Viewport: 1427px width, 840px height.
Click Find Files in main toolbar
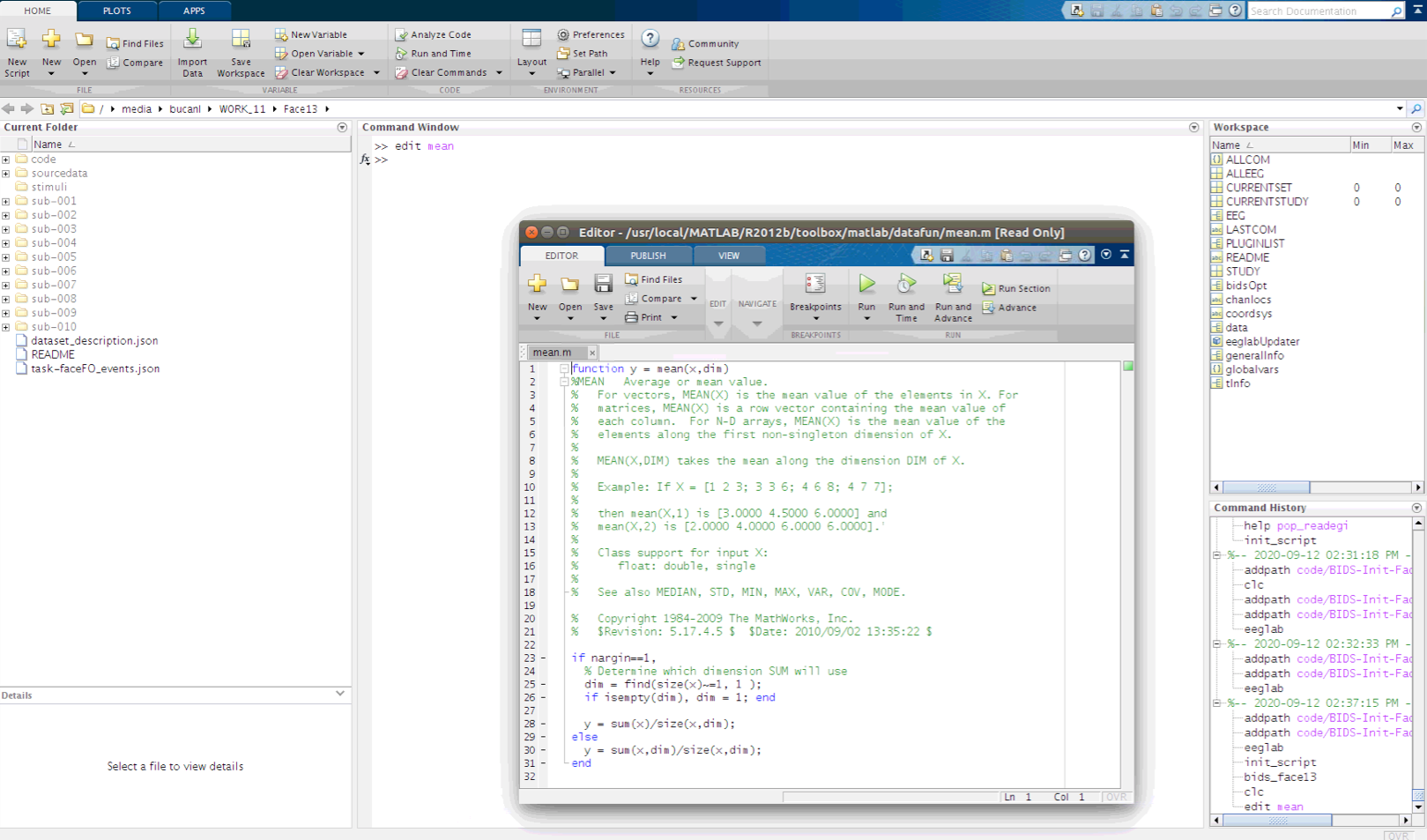(135, 43)
